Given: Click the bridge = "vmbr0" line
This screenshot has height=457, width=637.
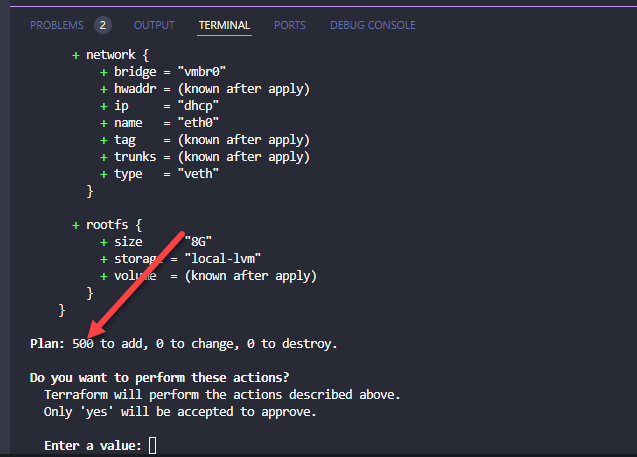Looking at the screenshot, I should click(x=178, y=73).
